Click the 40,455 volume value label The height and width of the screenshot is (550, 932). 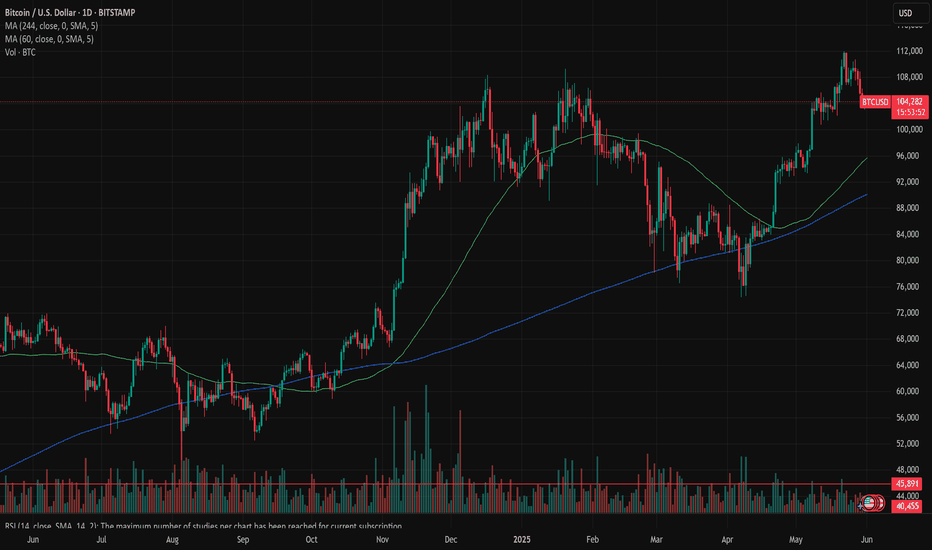(x=907, y=506)
